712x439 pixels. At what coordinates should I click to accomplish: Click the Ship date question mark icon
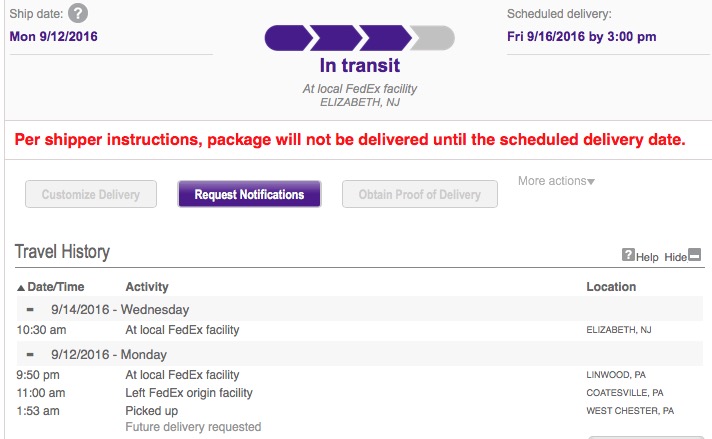(78, 13)
